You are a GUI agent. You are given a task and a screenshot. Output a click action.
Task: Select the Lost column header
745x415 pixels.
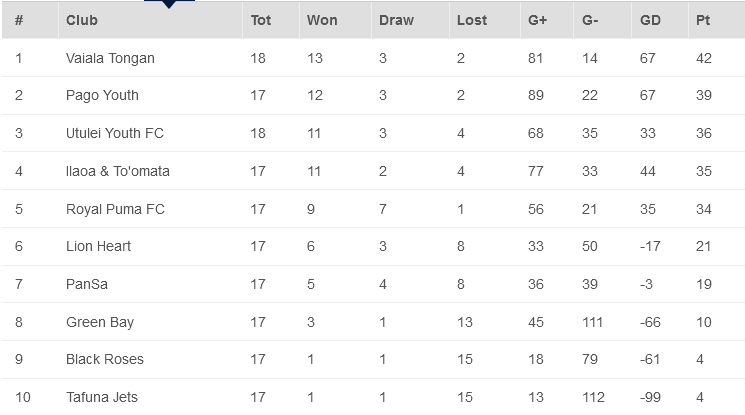pyautogui.click(x=471, y=20)
